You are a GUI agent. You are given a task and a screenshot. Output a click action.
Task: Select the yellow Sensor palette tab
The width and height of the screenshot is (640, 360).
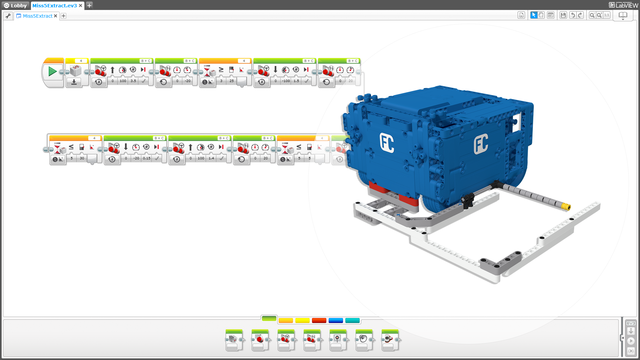[302, 320]
